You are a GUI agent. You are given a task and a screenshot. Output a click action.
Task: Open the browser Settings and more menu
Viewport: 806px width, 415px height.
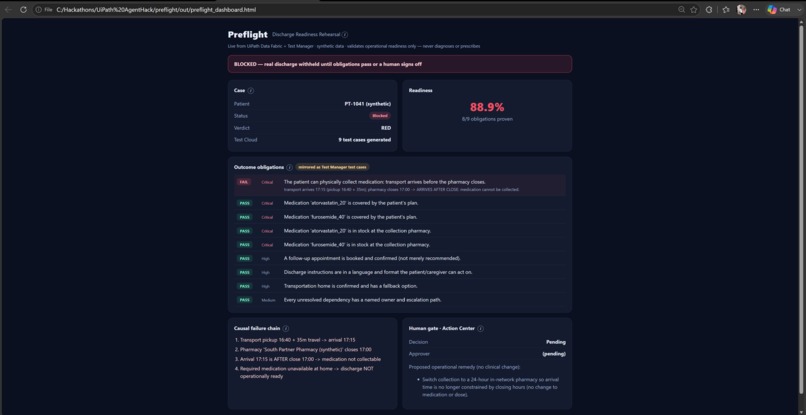tap(756, 10)
